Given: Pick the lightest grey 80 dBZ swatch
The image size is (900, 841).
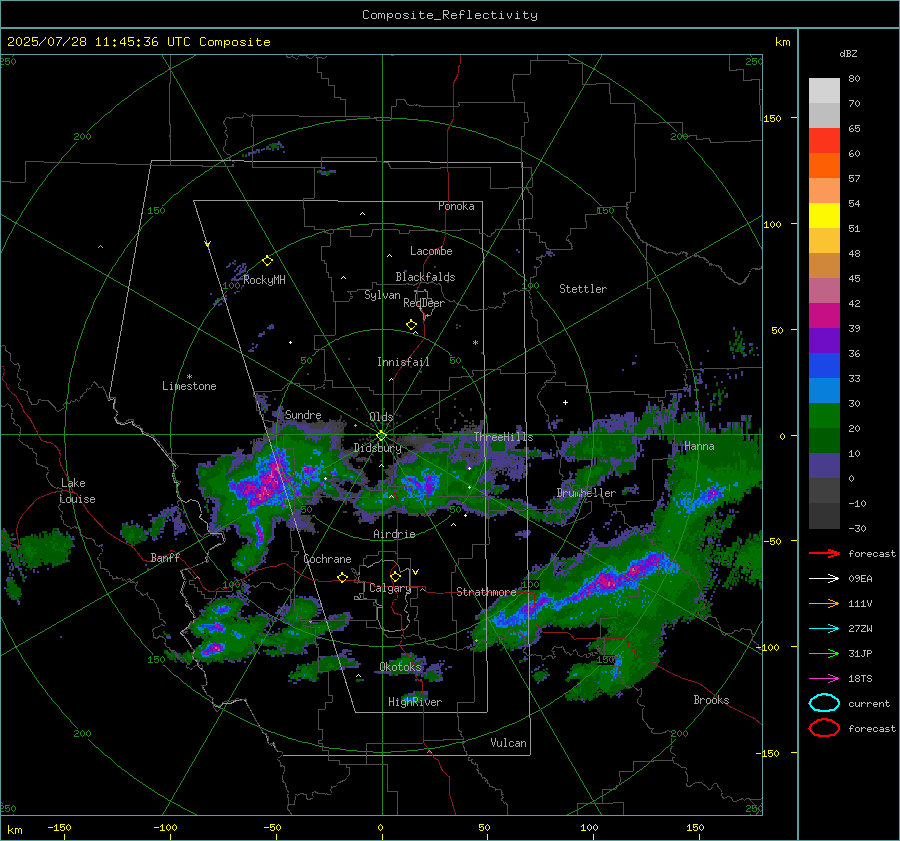Looking at the screenshot, I should pyautogui.click(x=824, y=91).
